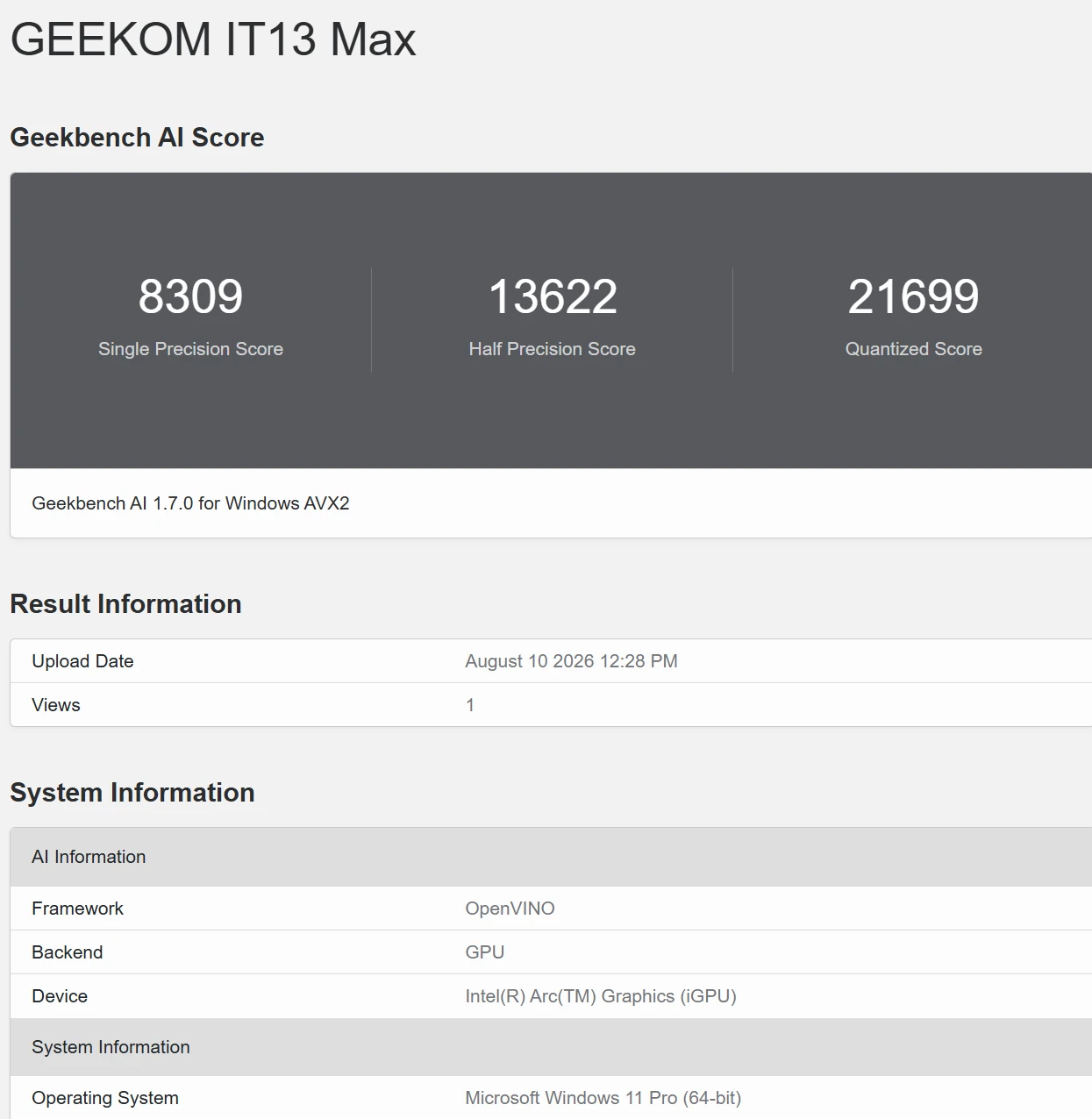
Task: Click the 'Device' row label
Action: [60, 996]
